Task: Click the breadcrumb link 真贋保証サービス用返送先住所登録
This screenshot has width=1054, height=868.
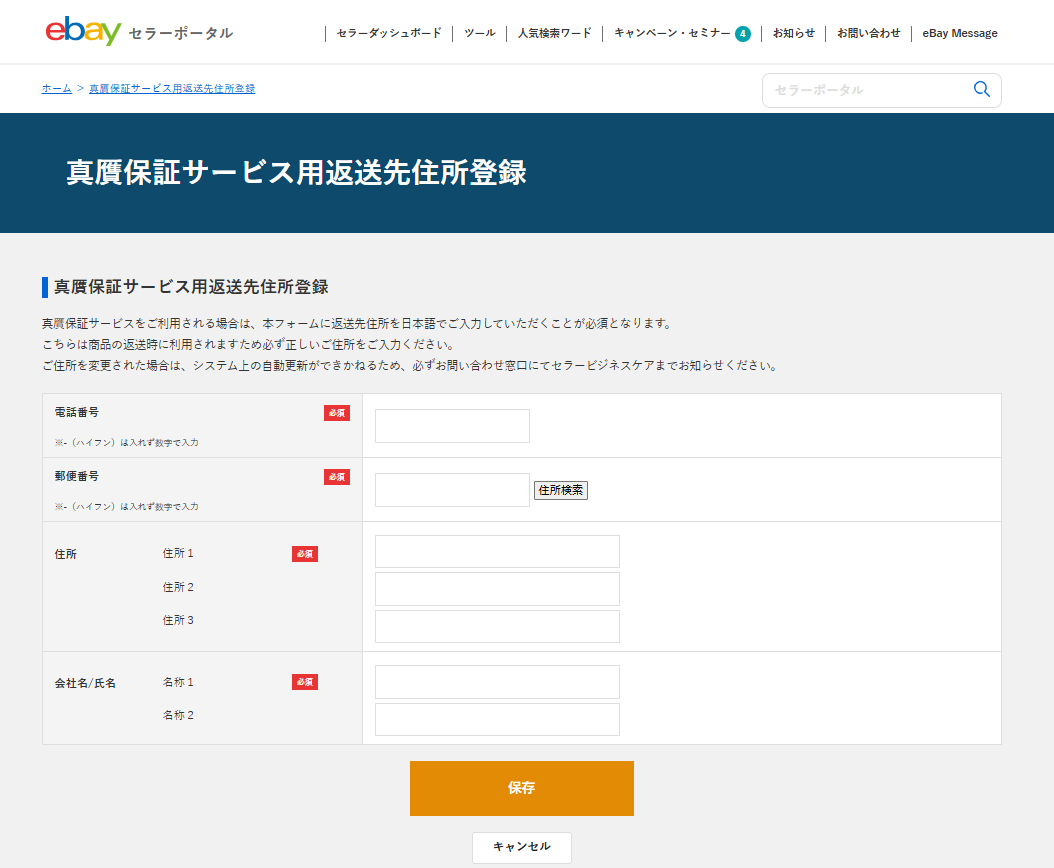Action: (x=170, y=88)
